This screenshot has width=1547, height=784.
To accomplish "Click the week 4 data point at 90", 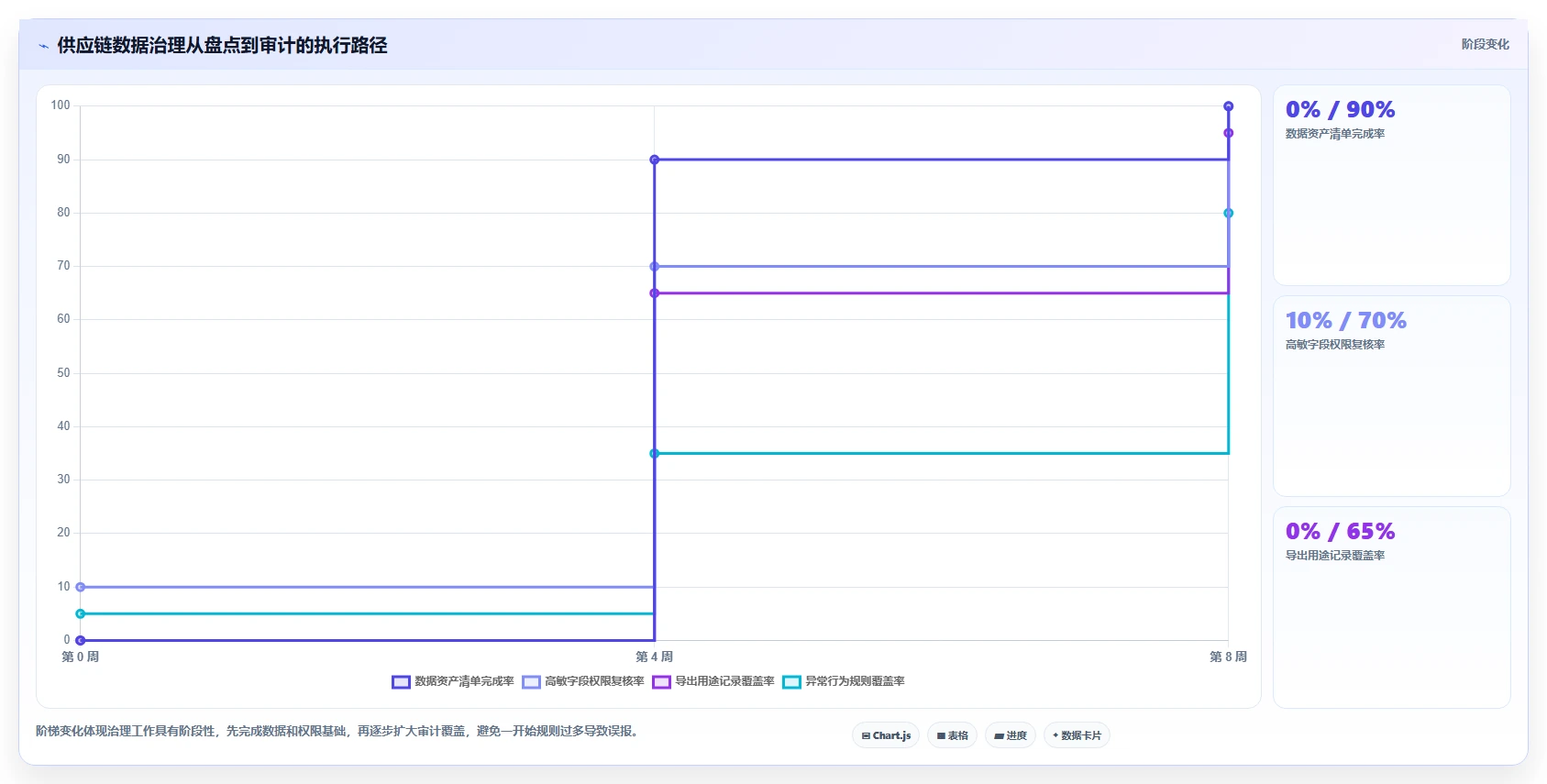I will coord(655,160).
